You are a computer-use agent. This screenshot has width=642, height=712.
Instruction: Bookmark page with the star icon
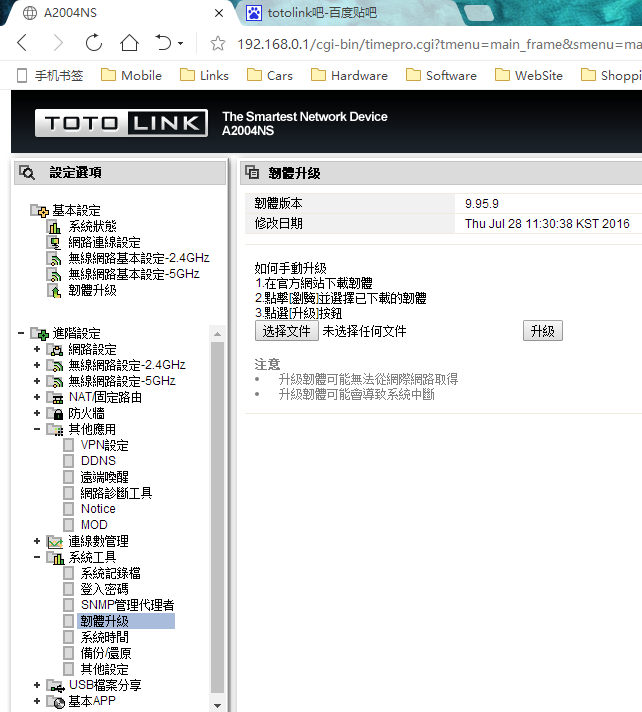[x=218, y=44]
